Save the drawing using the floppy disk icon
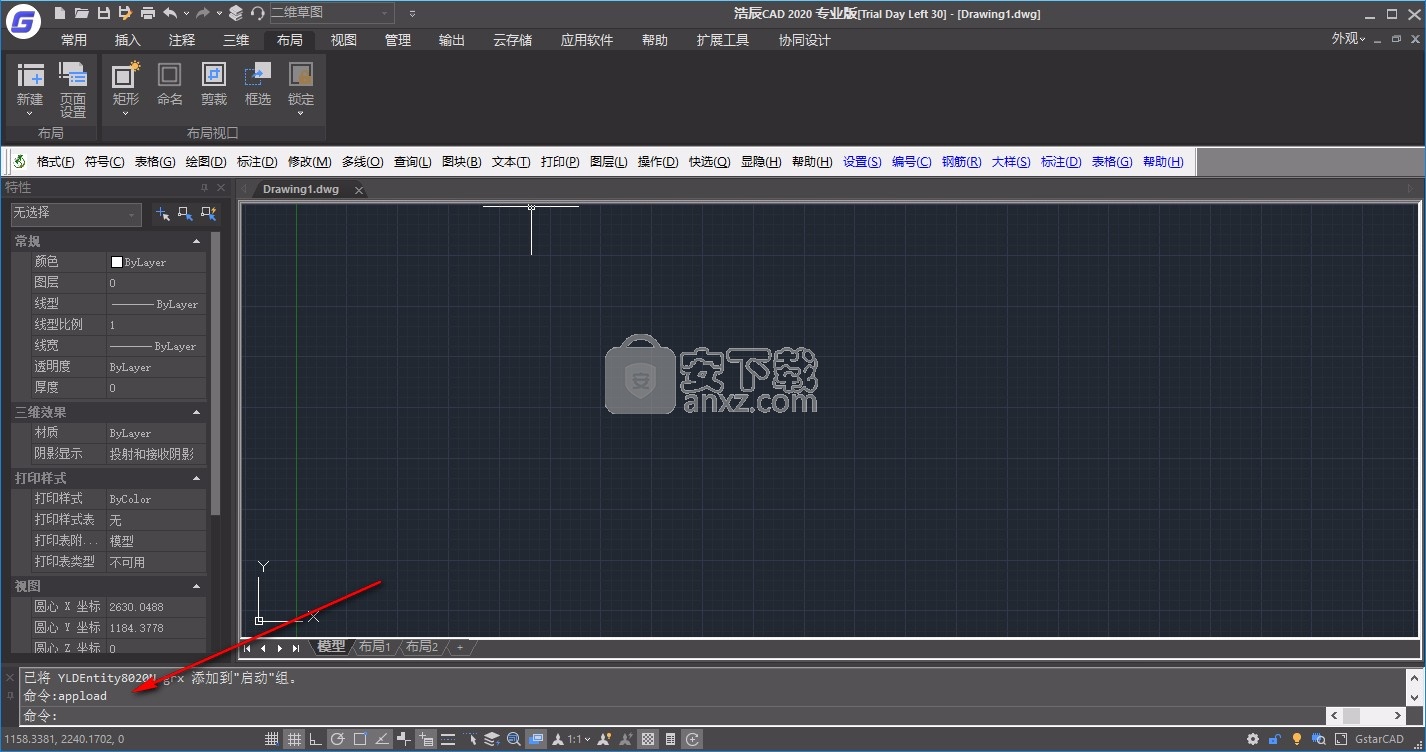1426x752 pixels. [x=103, y=13]
